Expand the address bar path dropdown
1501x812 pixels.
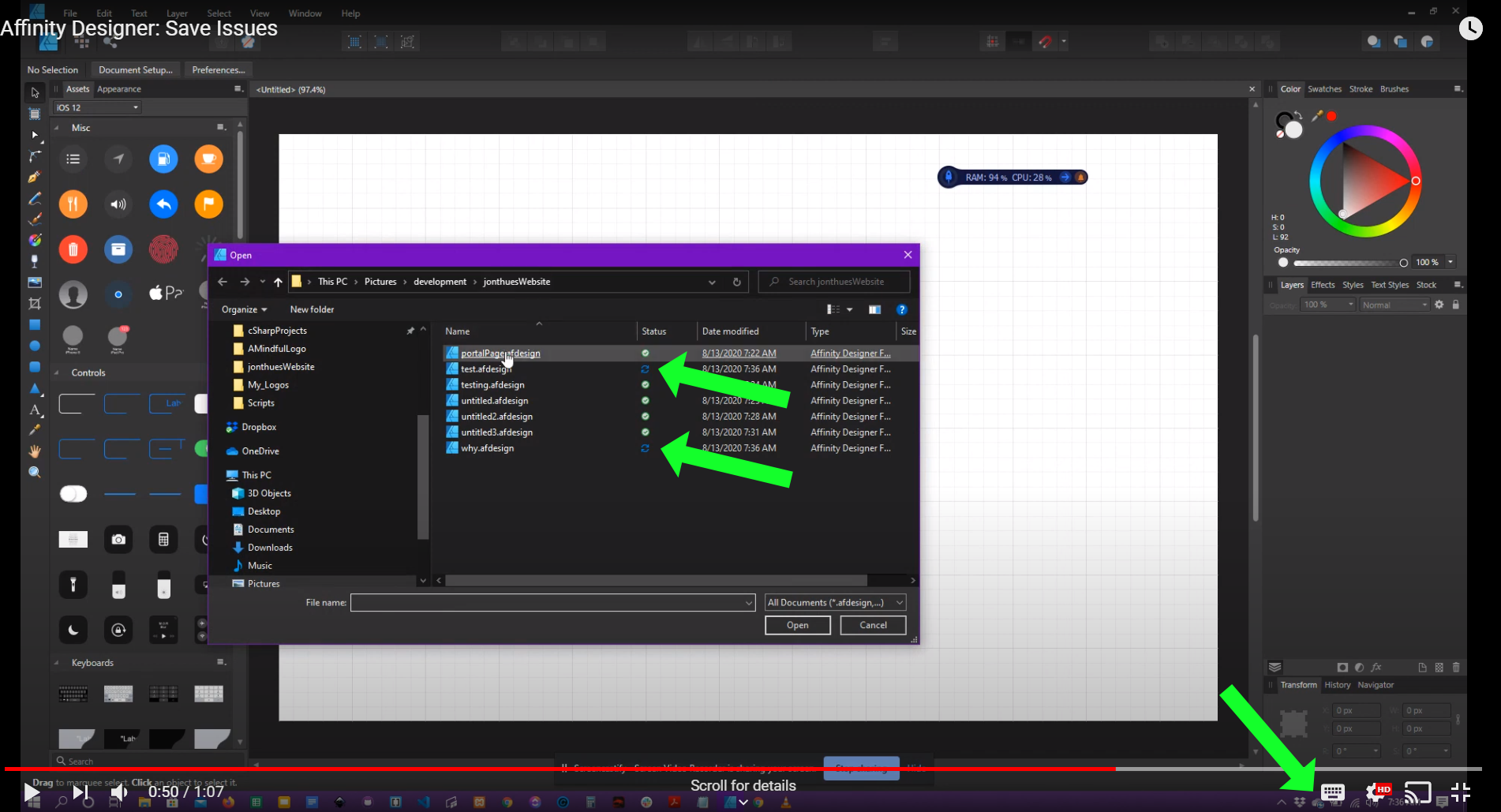(712, 282)
